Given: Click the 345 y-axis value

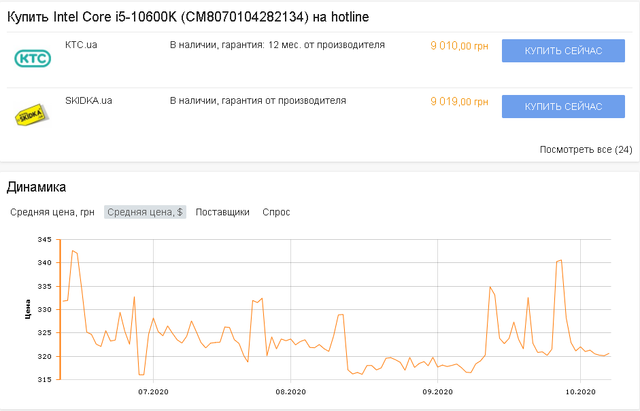Looking at the screenshot, I should 44,240.
